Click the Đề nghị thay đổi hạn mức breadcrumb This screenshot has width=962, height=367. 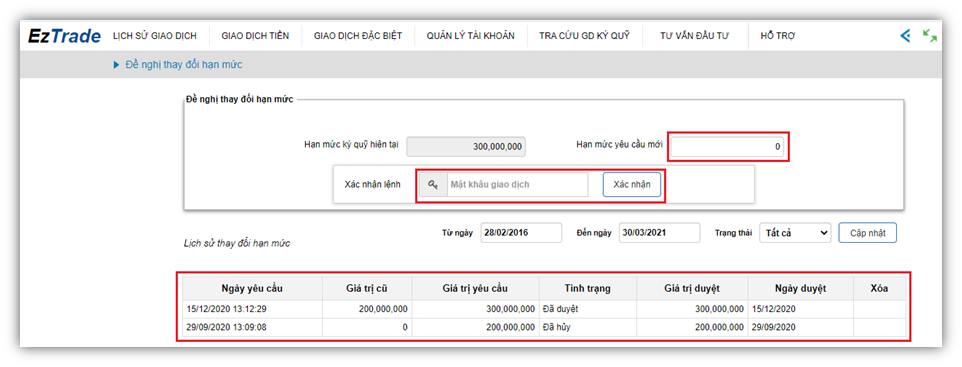[x=184, y=64]
